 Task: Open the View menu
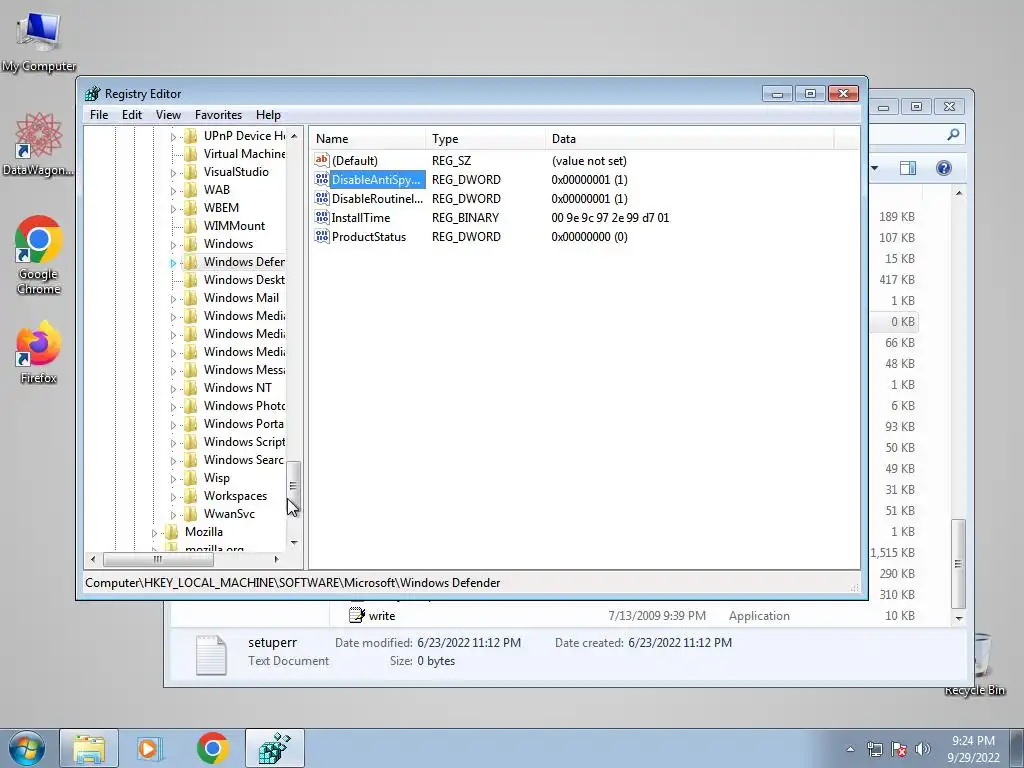tap(168, 114)
